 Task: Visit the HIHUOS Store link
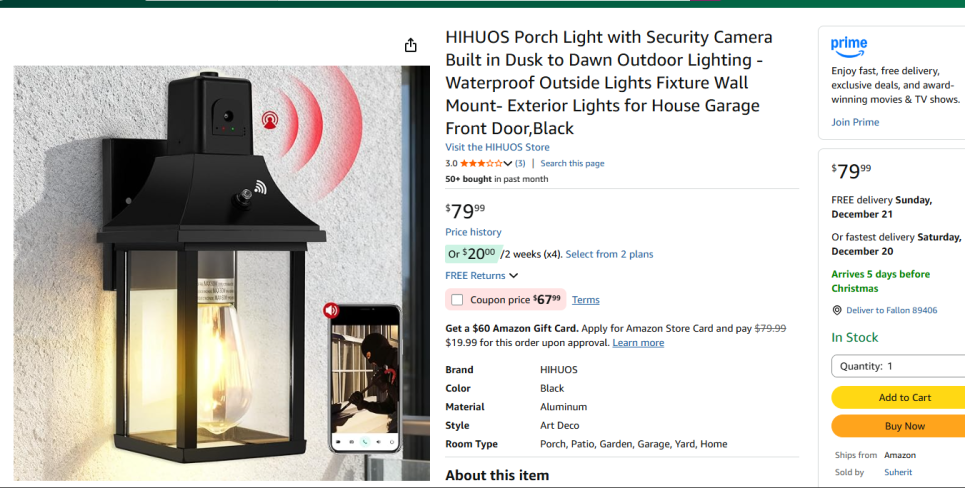click(497, 147)
